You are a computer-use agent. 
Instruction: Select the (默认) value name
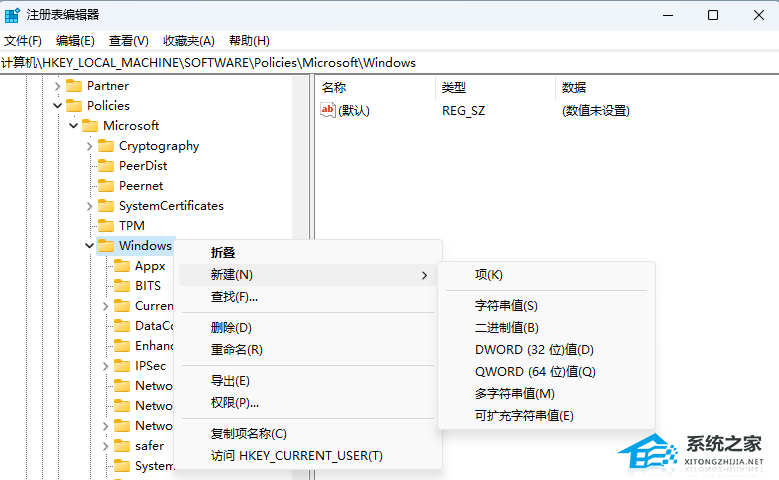click(x=354, y=111)
